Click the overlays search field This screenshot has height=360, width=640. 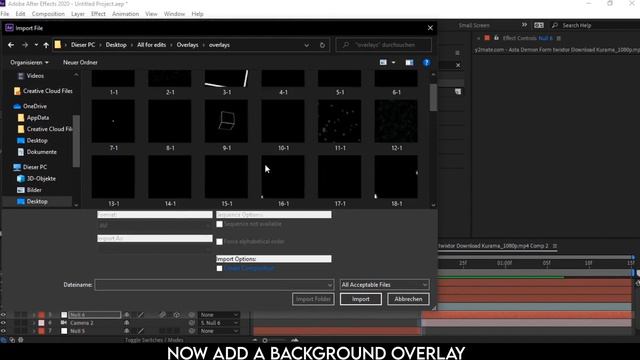384,45
